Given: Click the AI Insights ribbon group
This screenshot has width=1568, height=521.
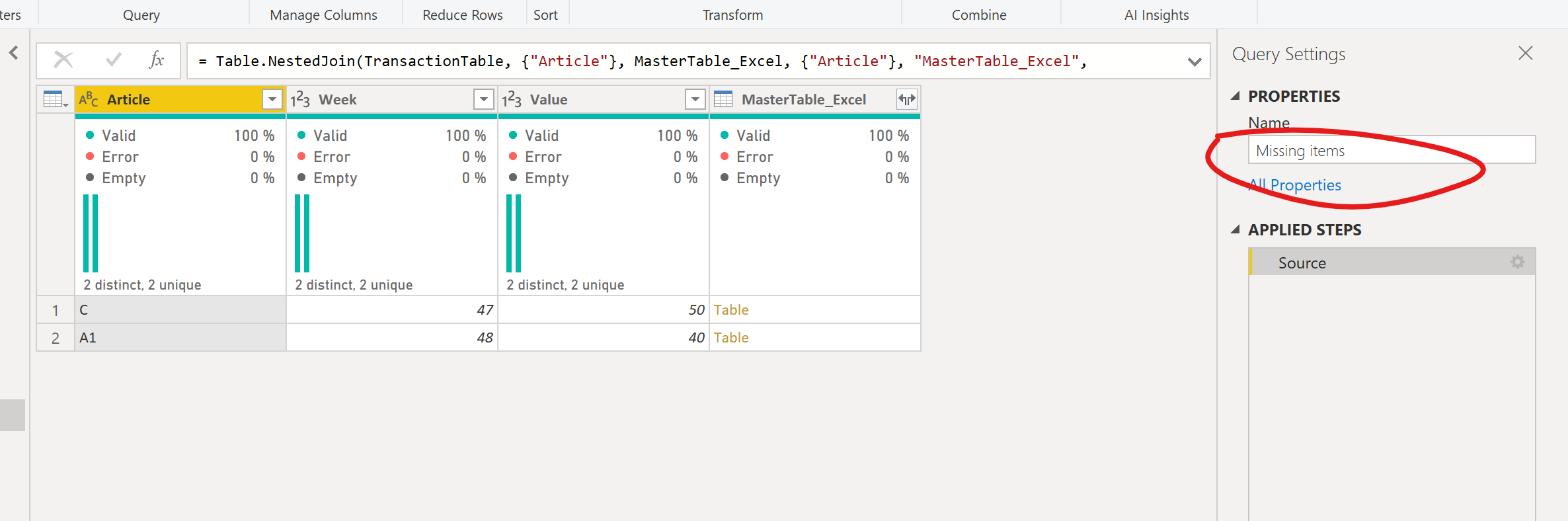Looking at the screenshot, I should 1157,15.
